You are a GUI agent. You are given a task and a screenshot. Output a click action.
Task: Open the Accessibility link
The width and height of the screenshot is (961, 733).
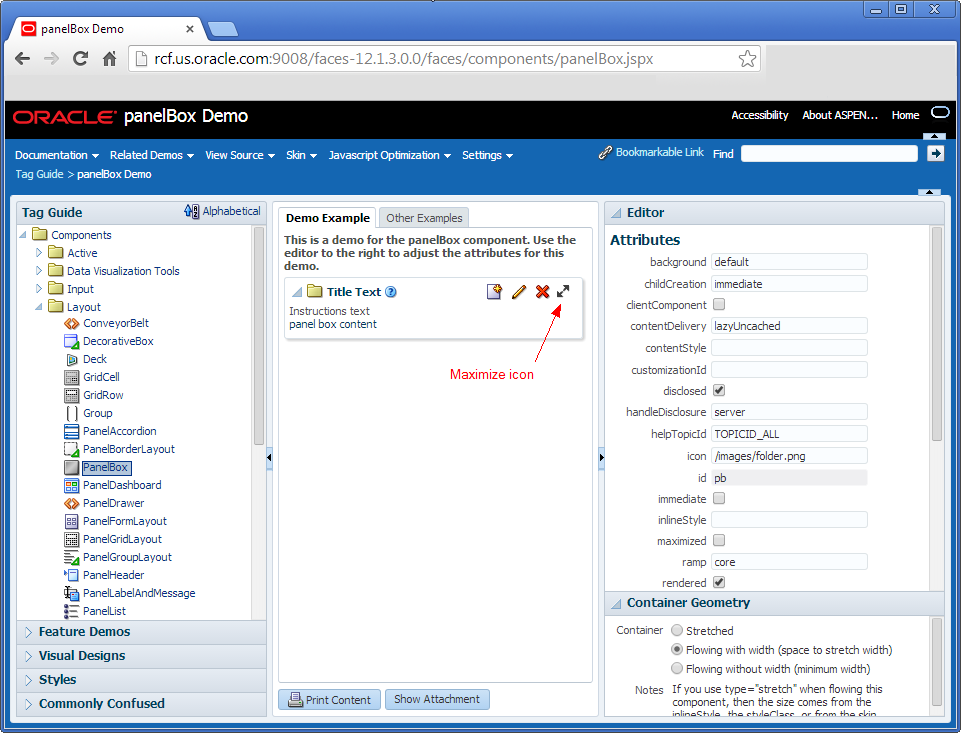coord(759,115)
